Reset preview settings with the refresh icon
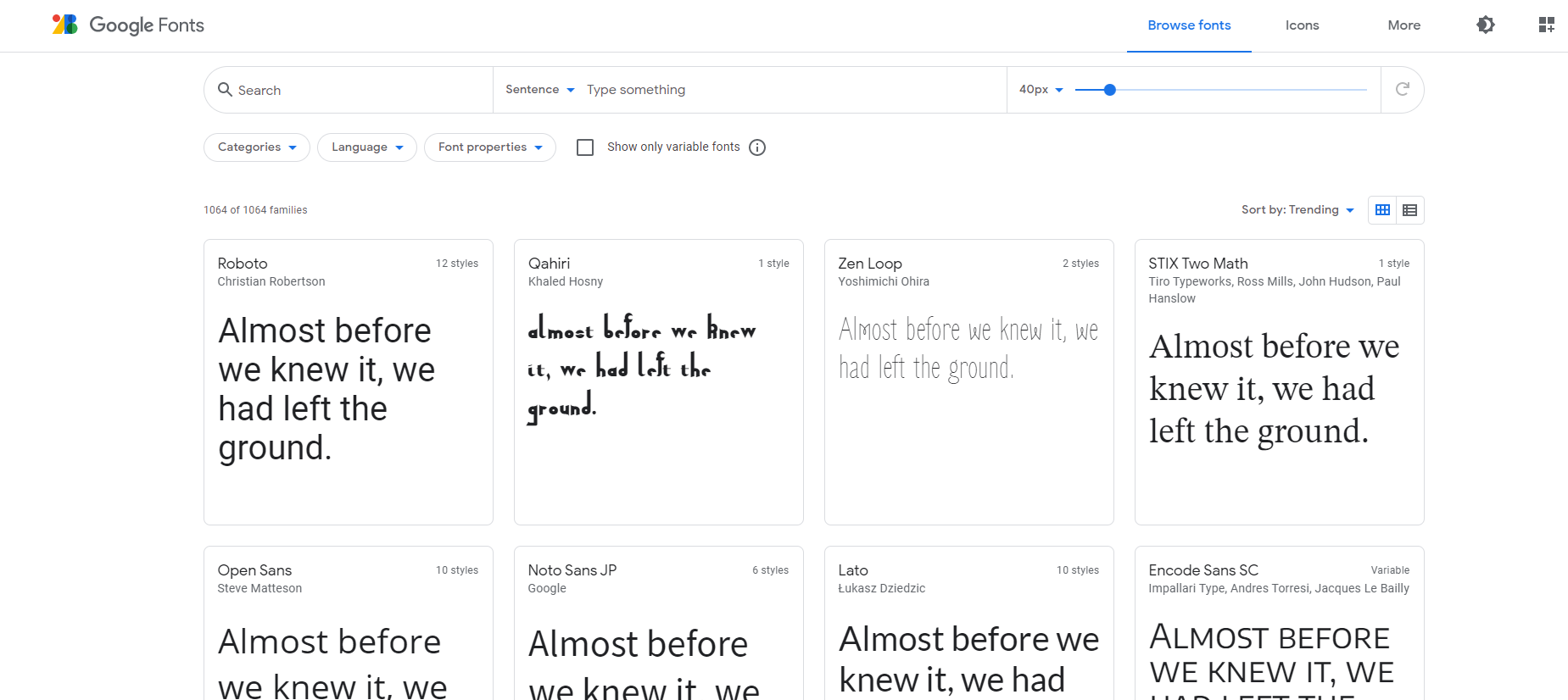Screen dimensions: 1568x700 tap(1402, 90)
